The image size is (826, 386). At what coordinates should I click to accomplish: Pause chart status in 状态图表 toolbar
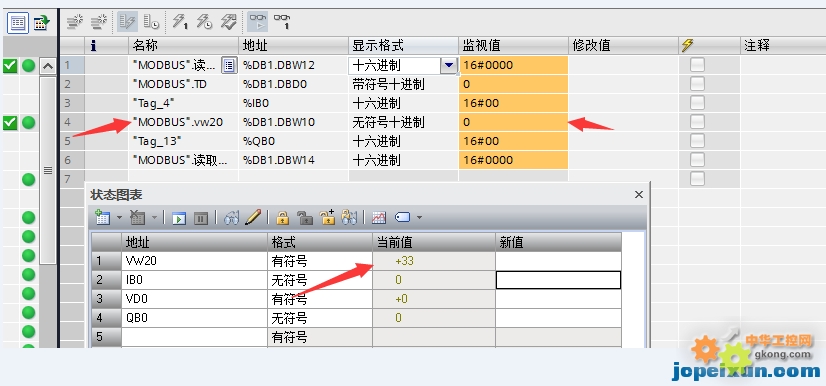point(201,217)
